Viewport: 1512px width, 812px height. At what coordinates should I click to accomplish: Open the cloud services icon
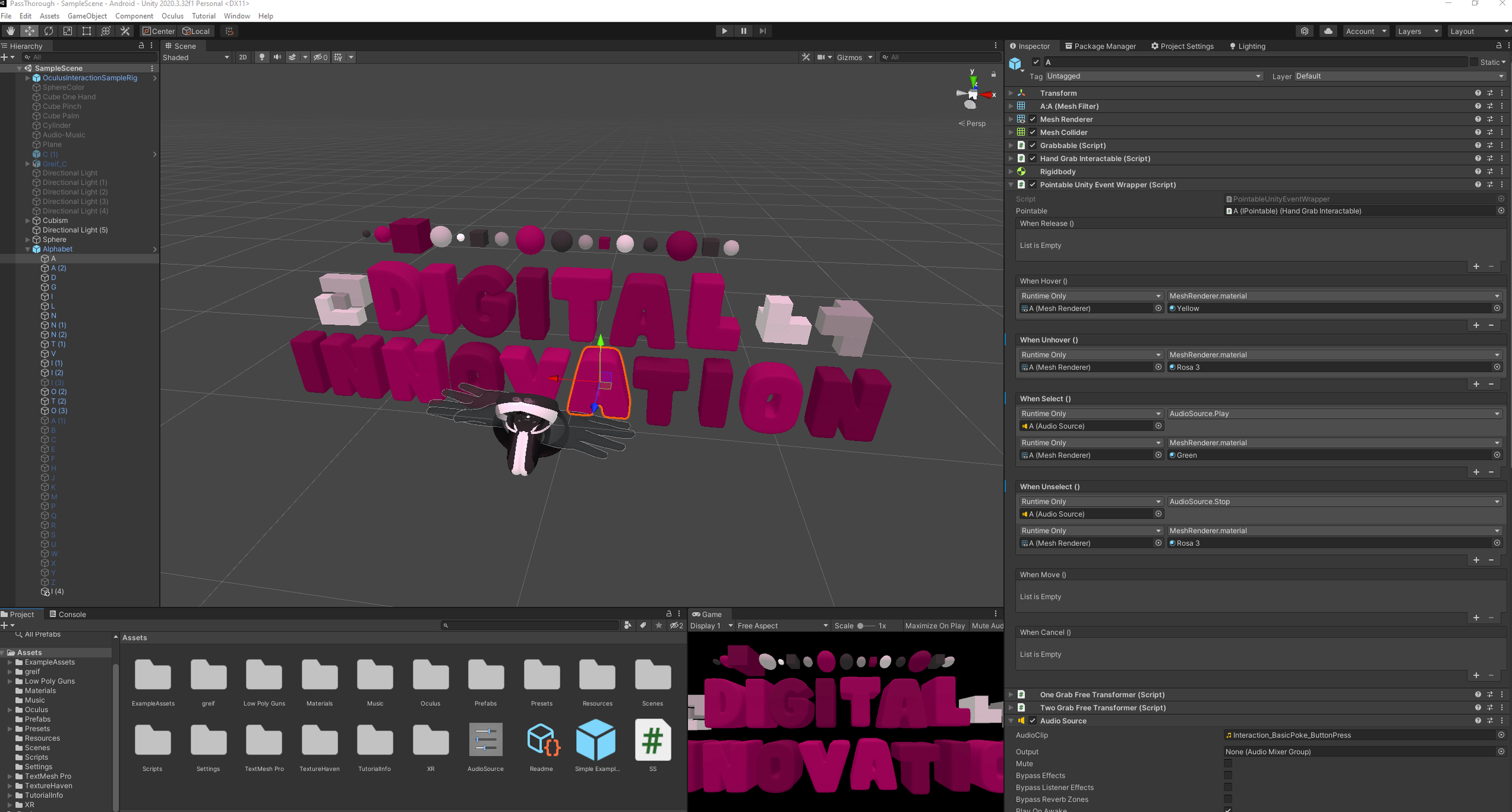[x=1328, y=31]
